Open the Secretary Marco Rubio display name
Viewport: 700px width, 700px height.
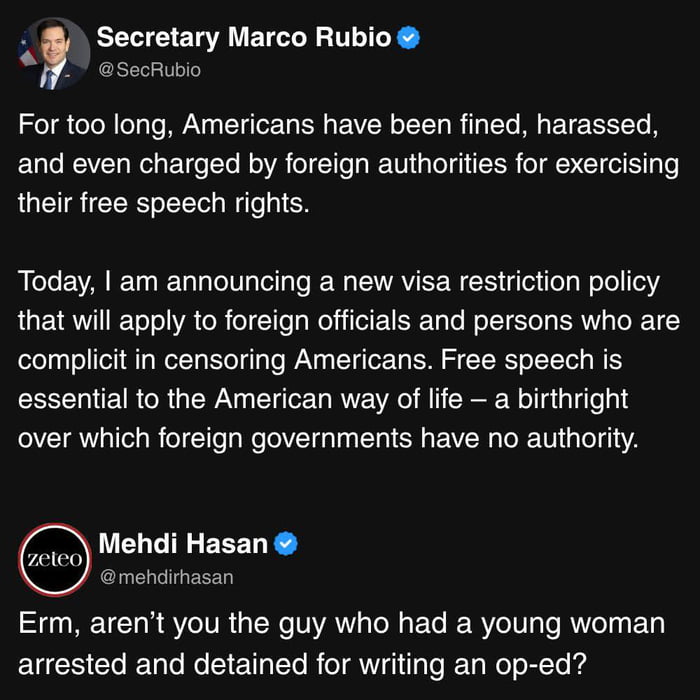click(243, 38)
